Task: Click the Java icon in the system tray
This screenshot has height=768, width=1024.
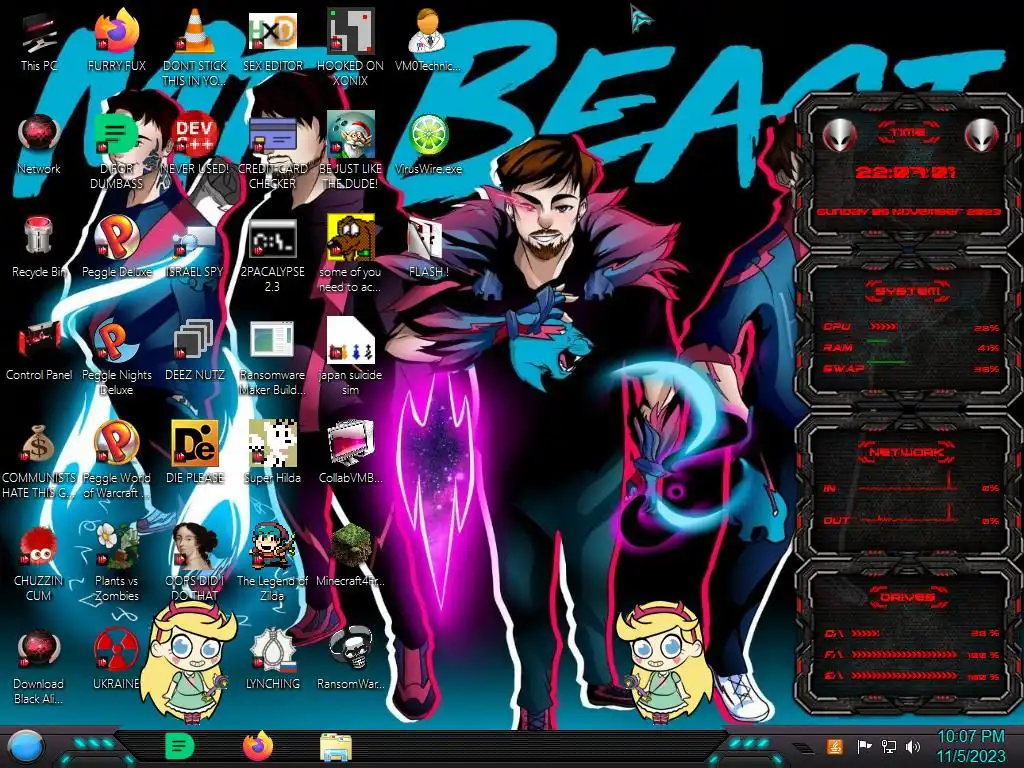Action: click(834, 746)
